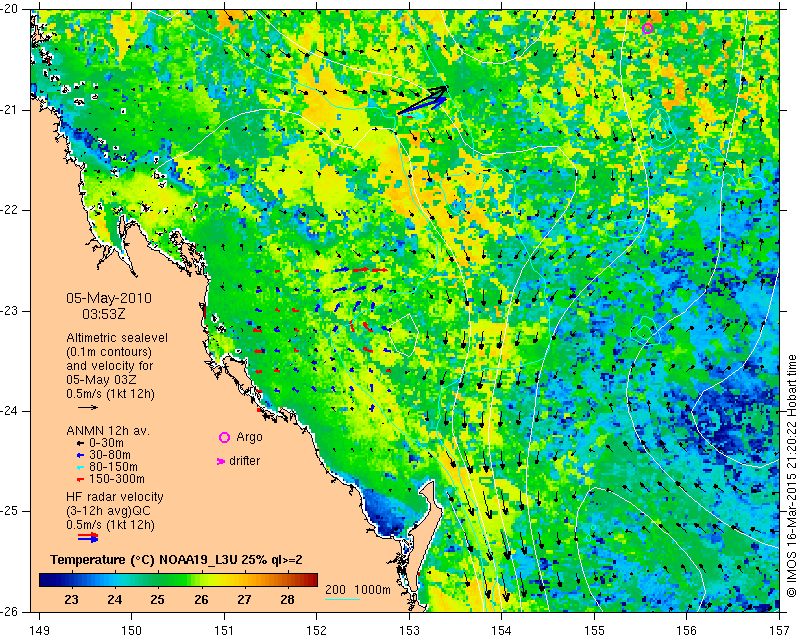Screen dimensions: 800x640
Task: Click the colorbar tick label 24
Action: 114,599
